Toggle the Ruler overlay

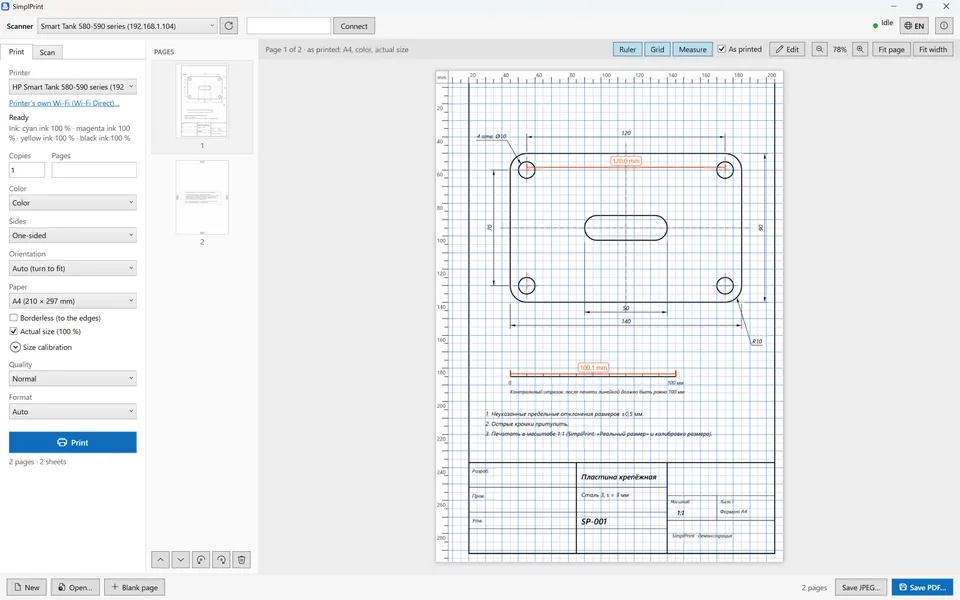[x=628, y=49]
